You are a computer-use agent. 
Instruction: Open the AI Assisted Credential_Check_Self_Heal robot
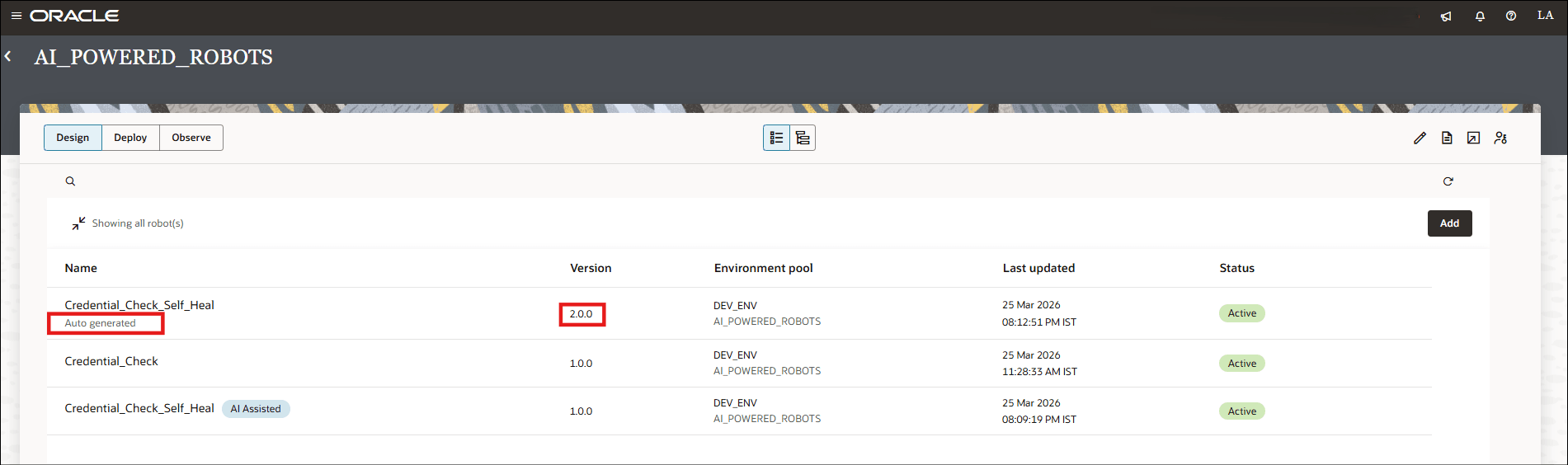click(139, 408)
